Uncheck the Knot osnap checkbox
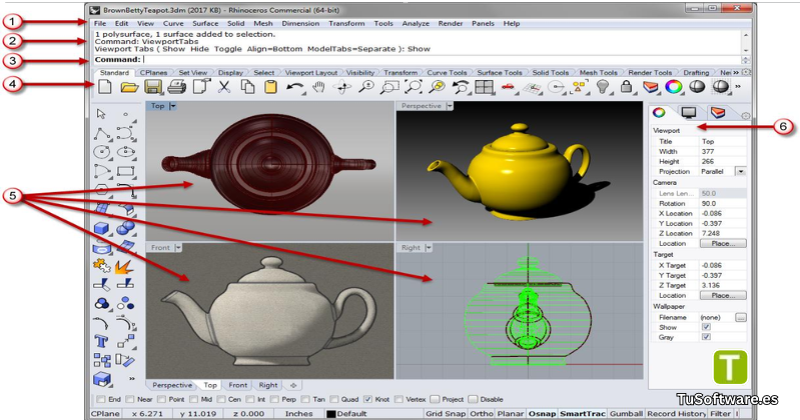Image resolution: width=800 pixels, height=420 pixels. (x=367, y=399)
